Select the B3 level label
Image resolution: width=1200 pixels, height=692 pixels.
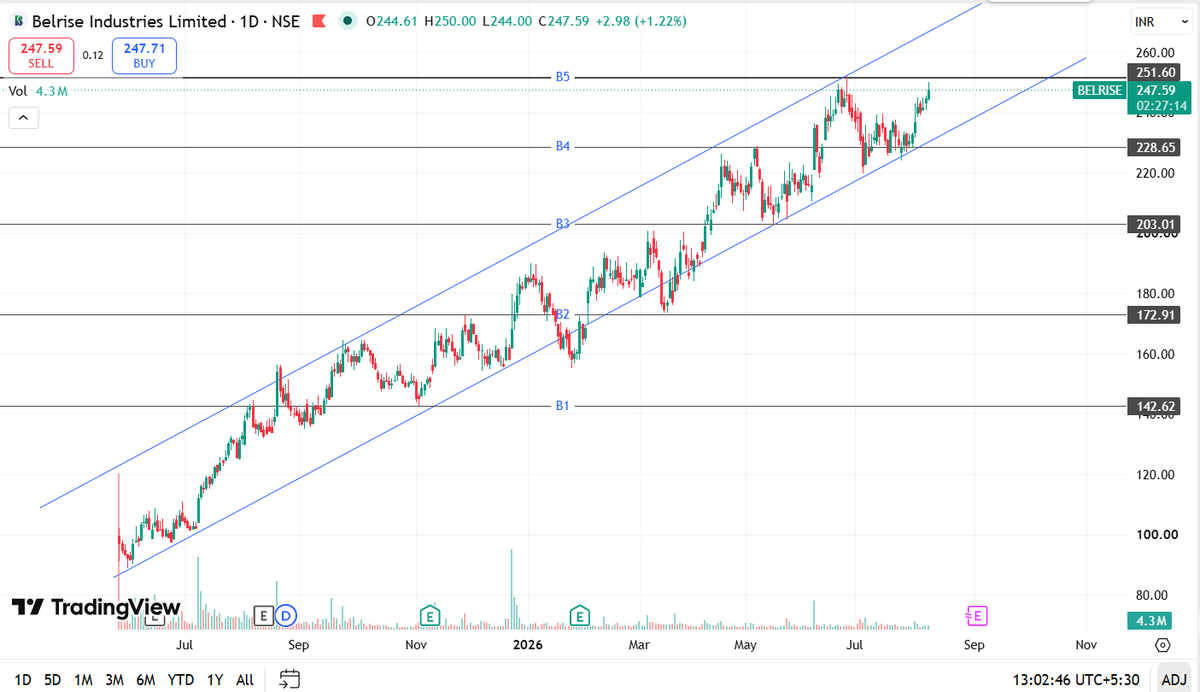coord(563,224)
